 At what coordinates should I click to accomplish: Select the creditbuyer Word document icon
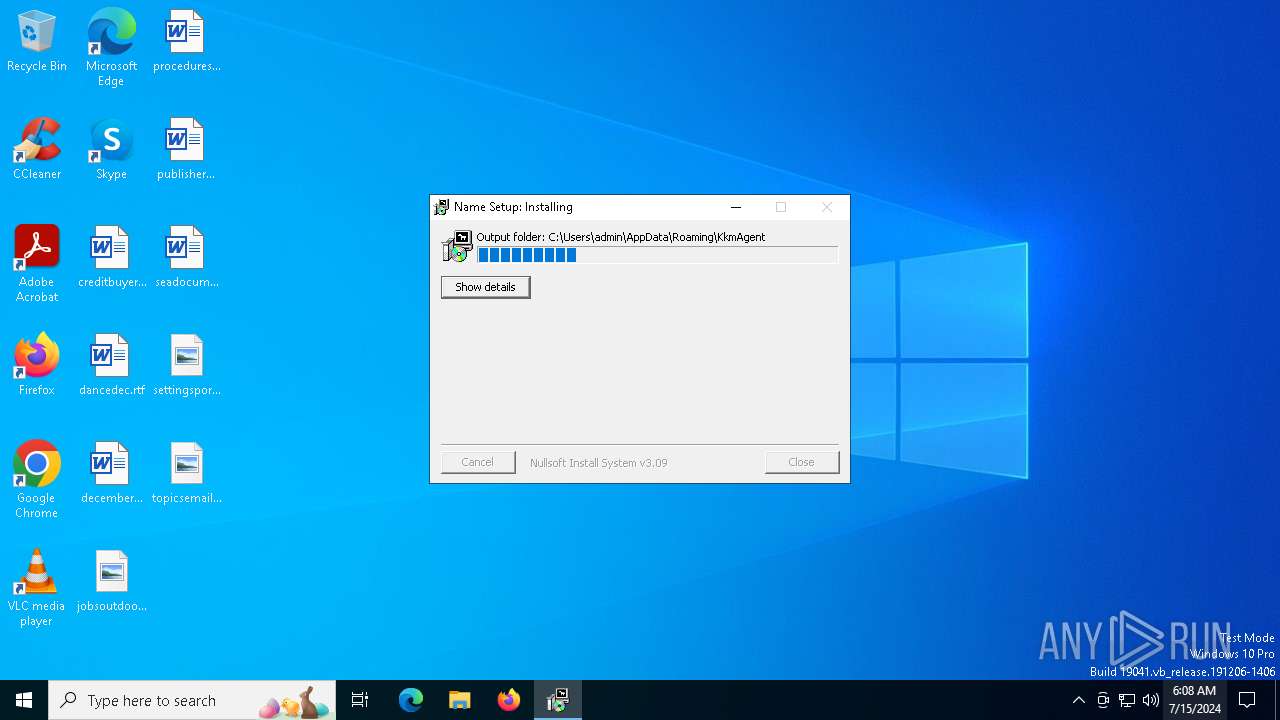(x=111, y=258)
